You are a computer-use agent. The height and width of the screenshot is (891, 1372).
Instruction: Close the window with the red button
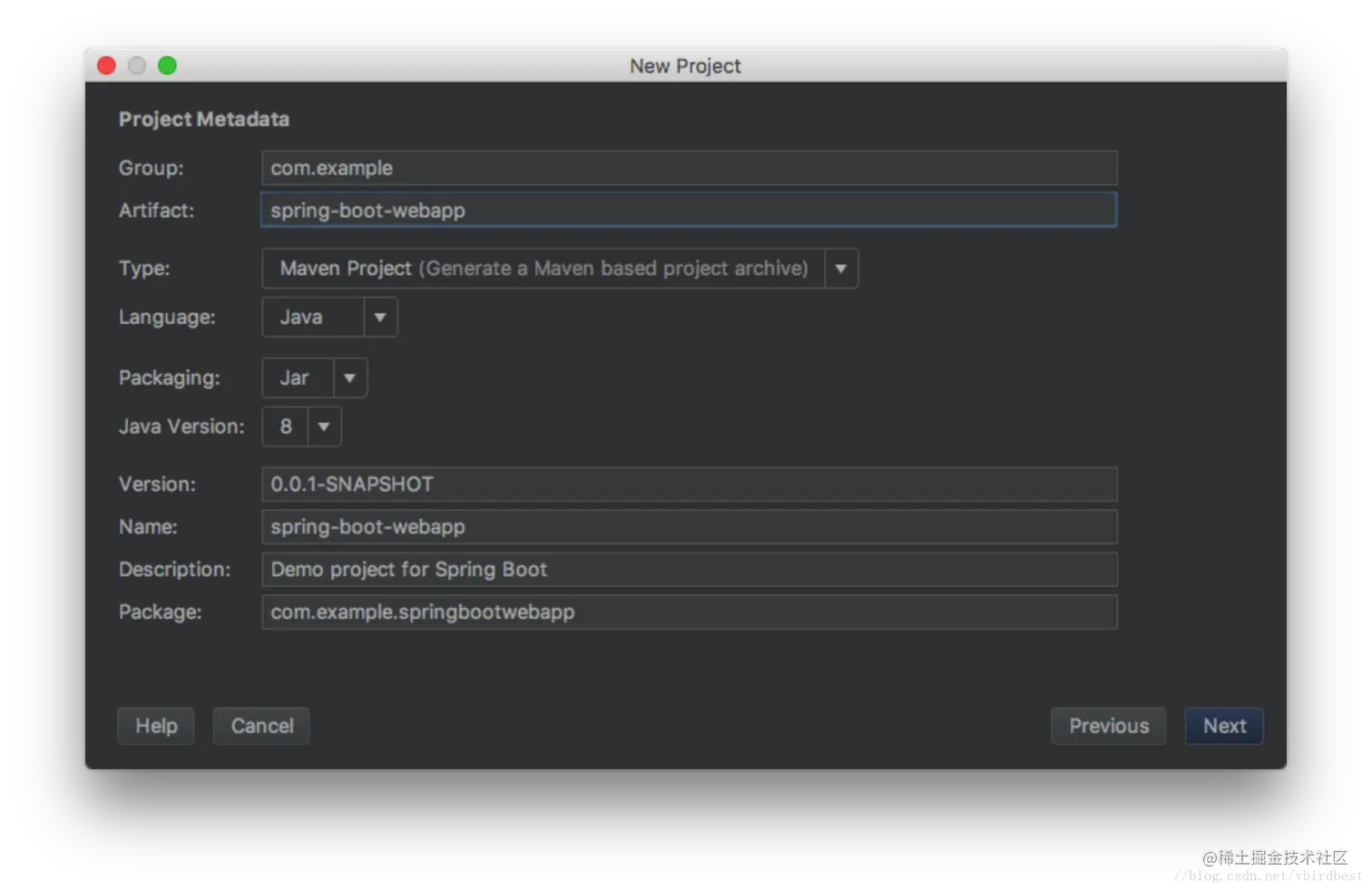point(106,65)
